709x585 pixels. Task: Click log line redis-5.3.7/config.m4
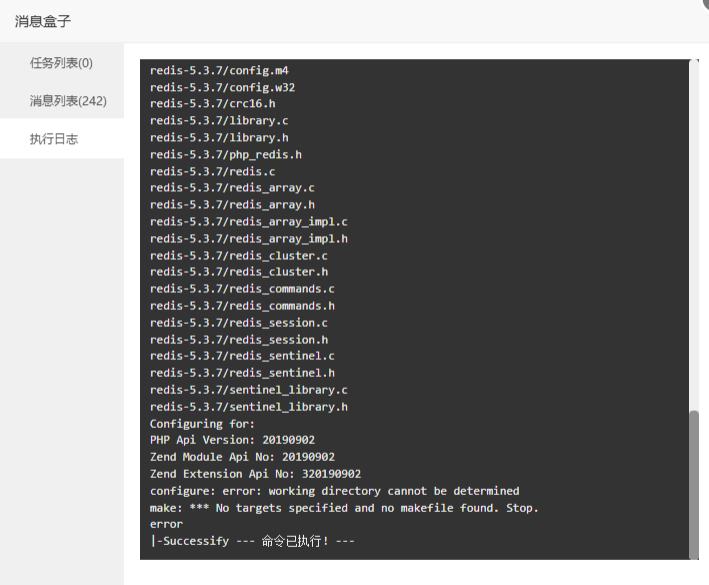tap(219, 71)
